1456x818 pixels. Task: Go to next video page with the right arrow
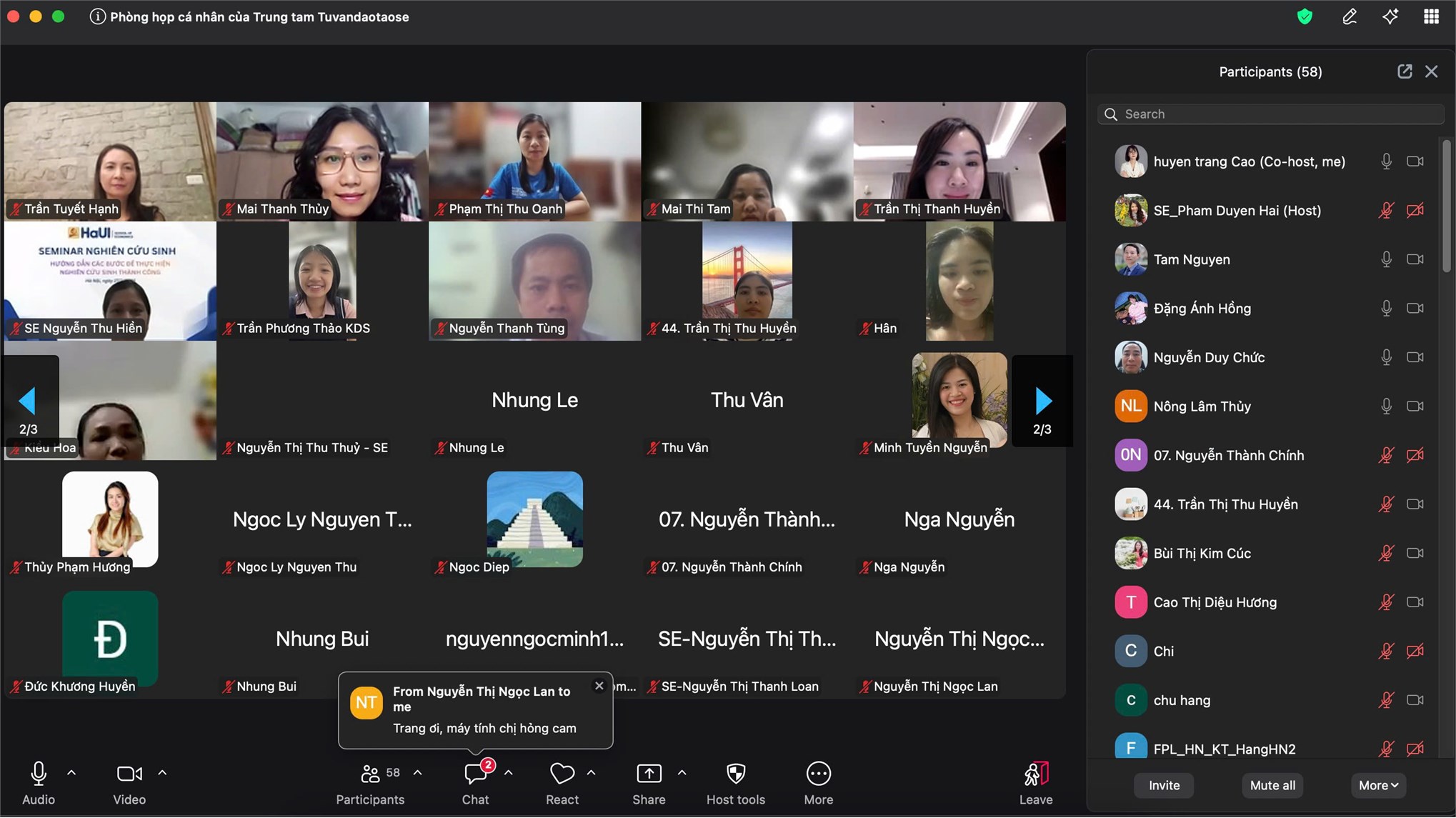[1042, 401]
